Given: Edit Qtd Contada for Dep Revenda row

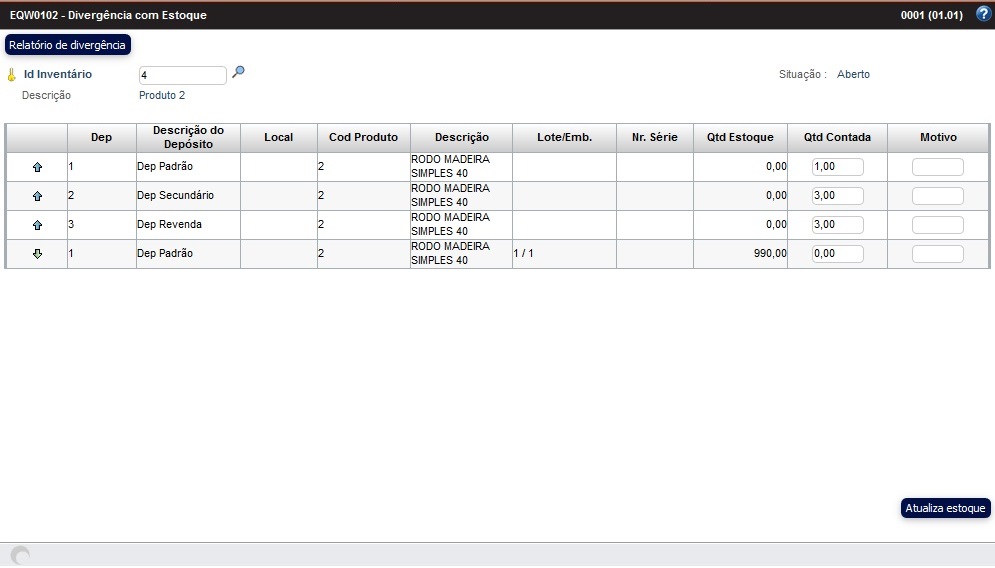Looking at the screenshot, I should (837, 225).
